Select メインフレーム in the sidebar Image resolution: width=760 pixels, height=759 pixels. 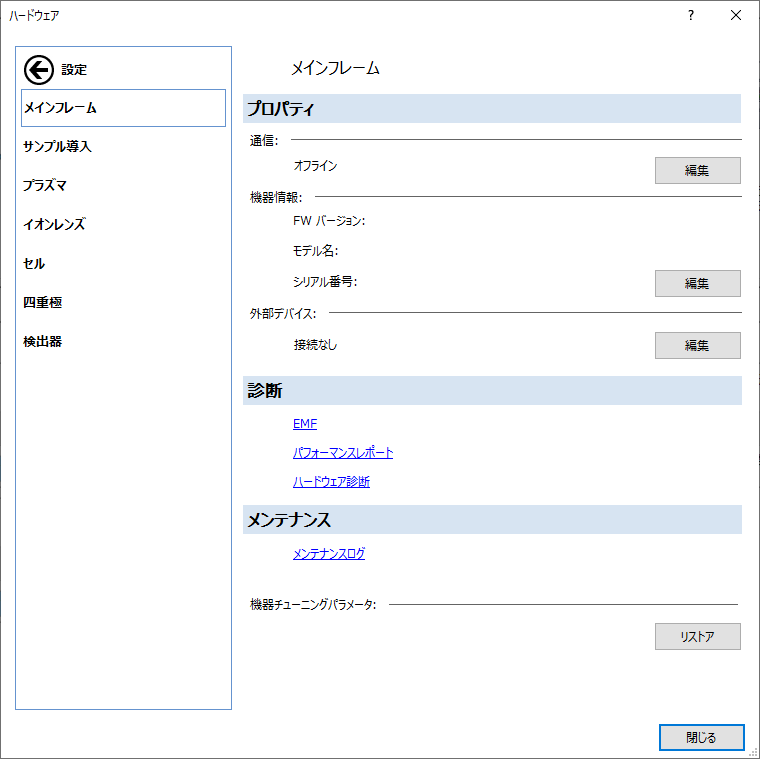point(123,108)
